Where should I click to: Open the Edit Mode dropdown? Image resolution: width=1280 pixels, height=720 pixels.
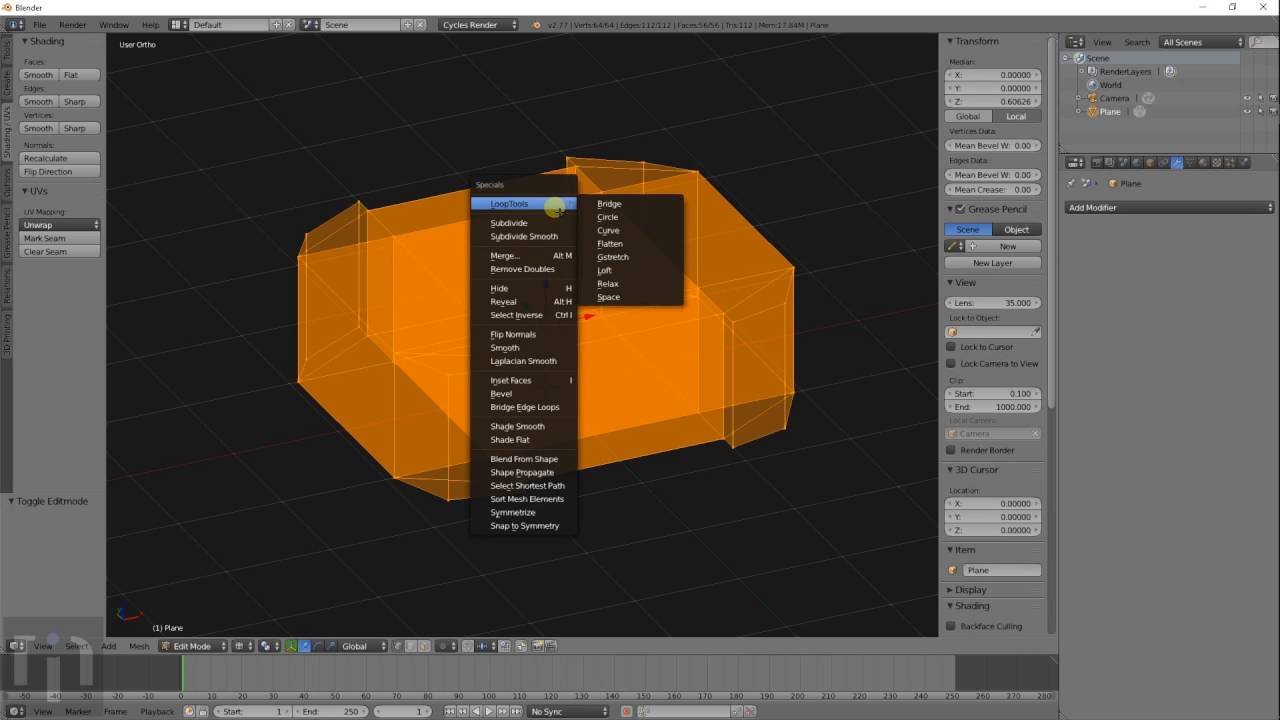point(194,646)
